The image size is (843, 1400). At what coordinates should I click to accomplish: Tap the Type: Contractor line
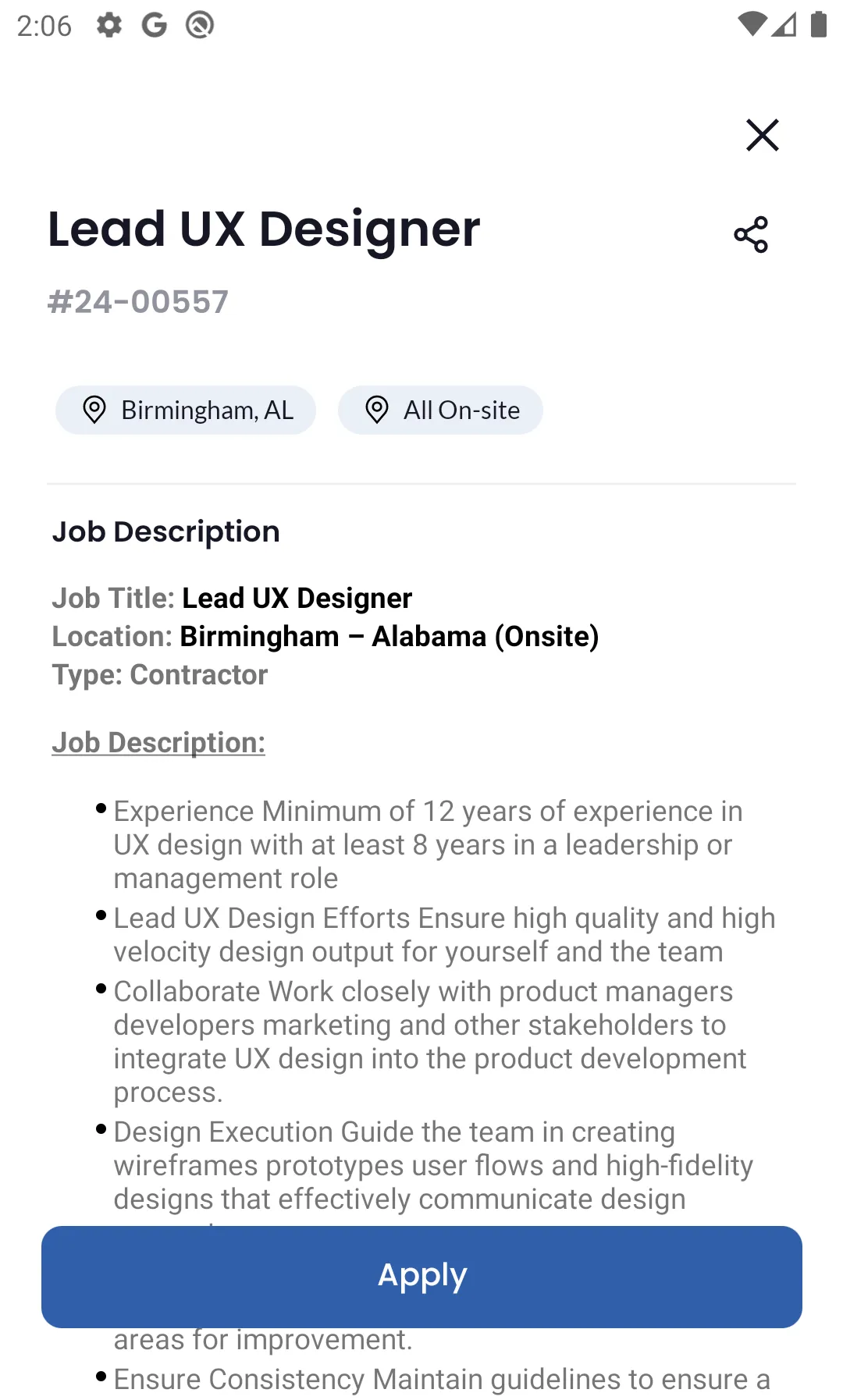point(160,675)
